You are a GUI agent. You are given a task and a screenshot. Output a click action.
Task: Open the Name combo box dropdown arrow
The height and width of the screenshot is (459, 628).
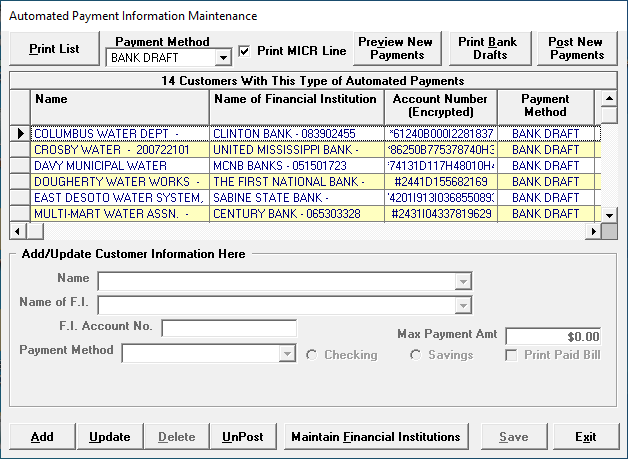[x=463, y=282]
